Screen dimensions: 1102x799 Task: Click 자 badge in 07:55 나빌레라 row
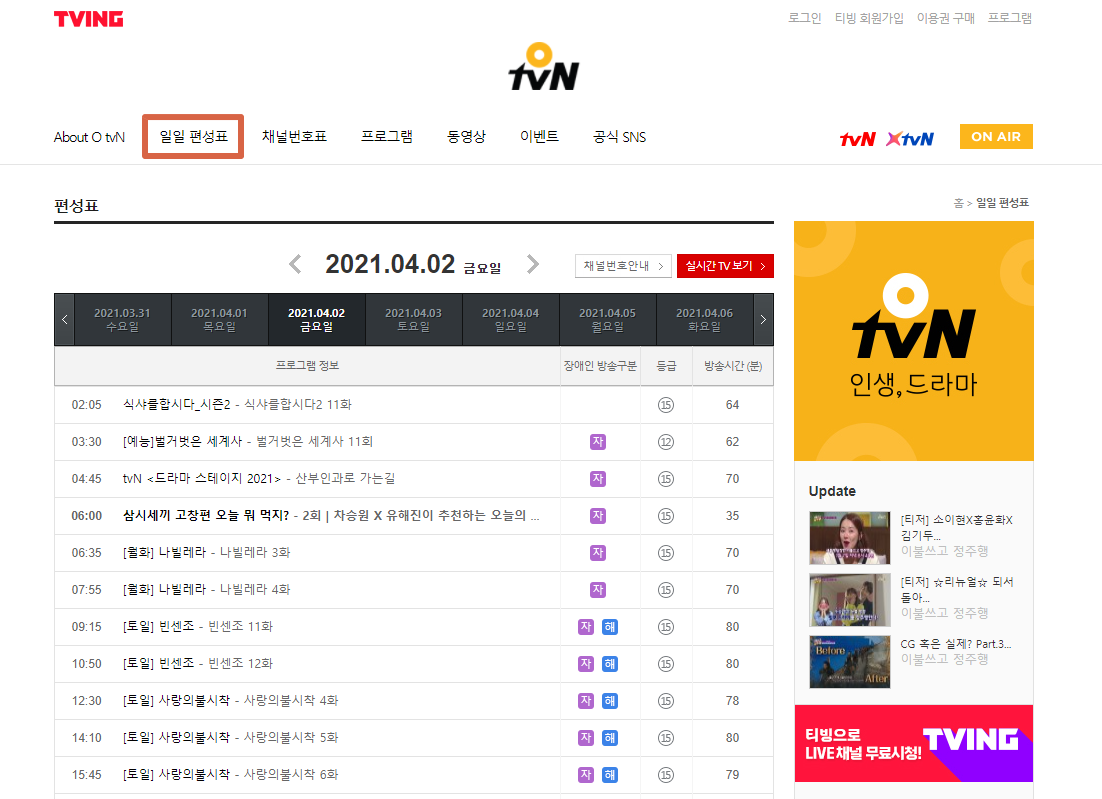597,590
